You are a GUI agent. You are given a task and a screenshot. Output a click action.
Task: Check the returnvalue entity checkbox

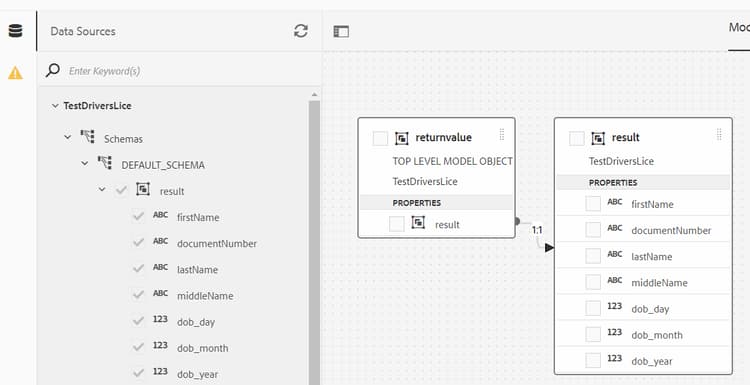tap(380, 138)
